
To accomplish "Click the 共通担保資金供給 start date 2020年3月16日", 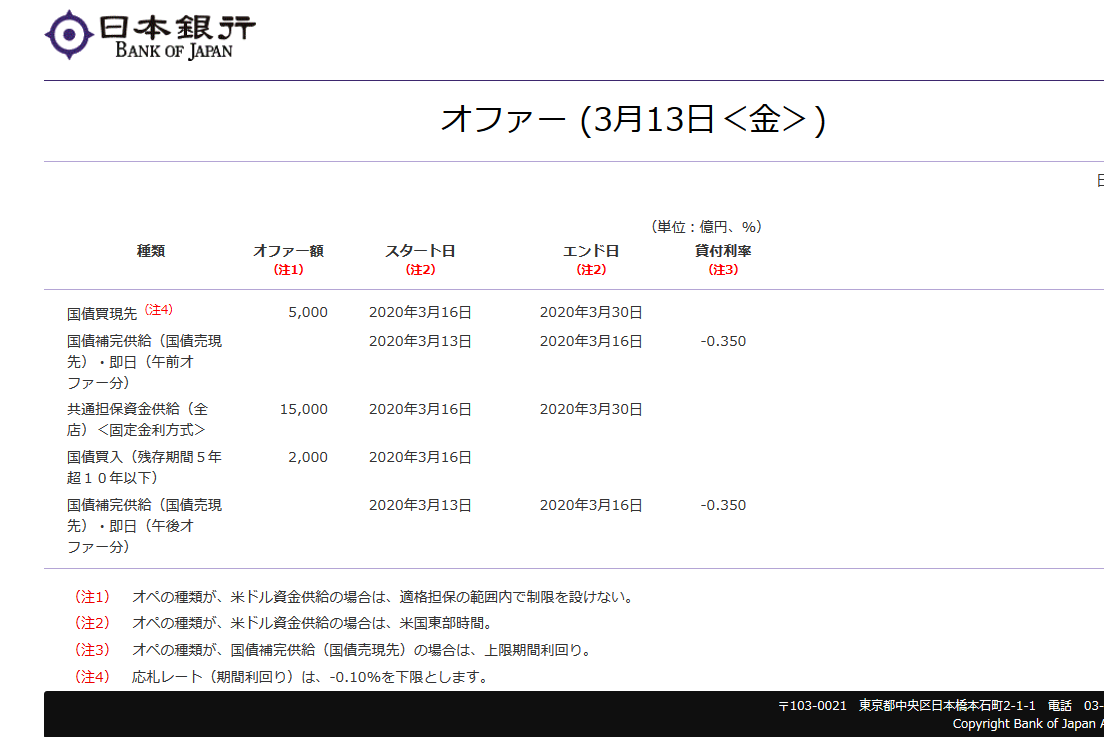I will (x=420, y=409).
